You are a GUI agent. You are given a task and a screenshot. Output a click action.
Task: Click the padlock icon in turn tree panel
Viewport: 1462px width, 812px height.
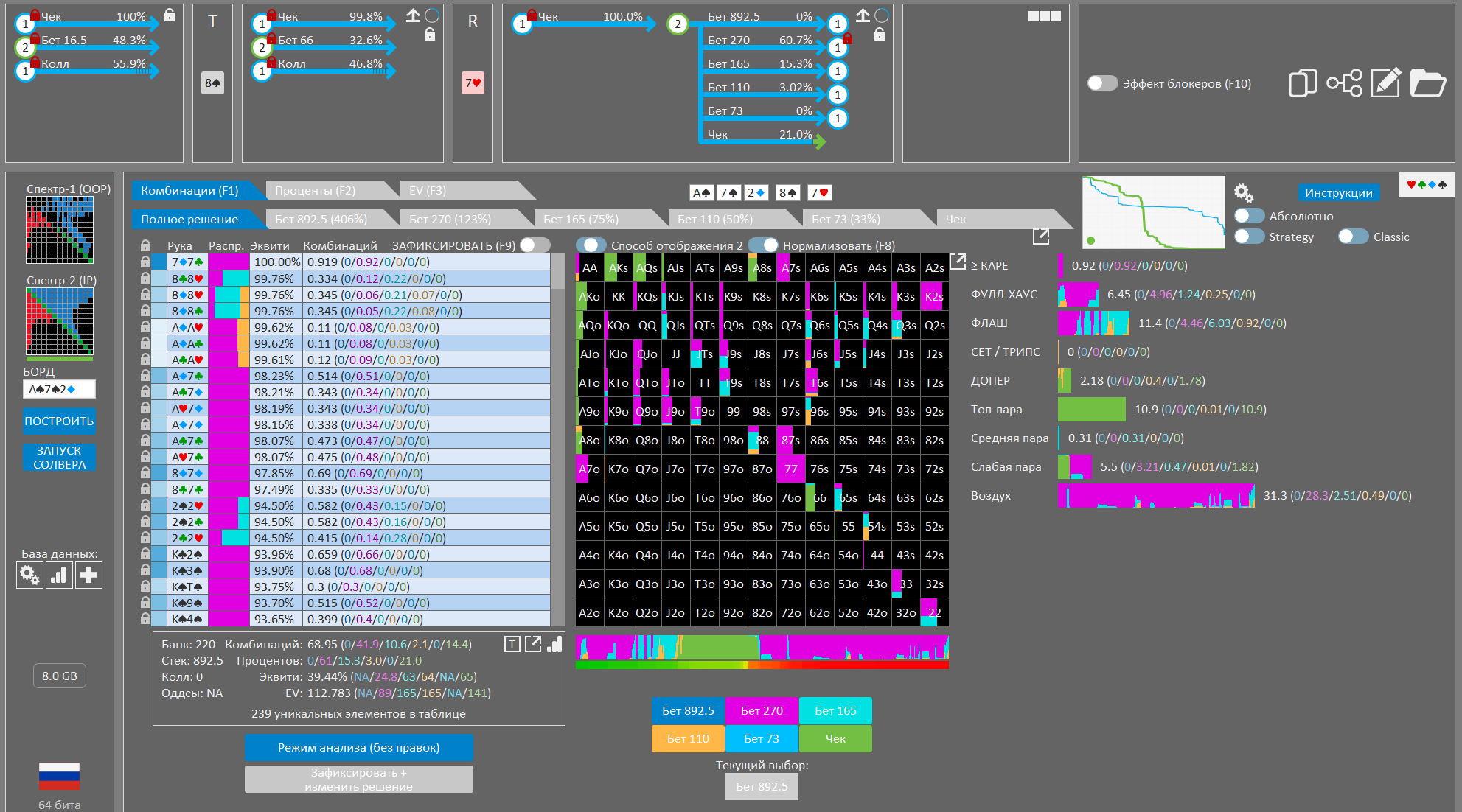click(x=430, y=35)
